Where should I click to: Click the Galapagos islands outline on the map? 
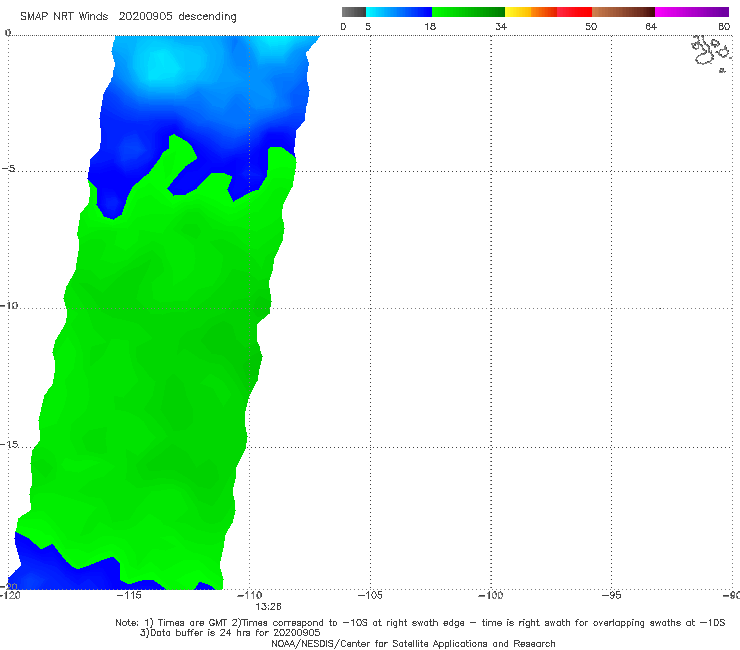(x=711, y=52)
